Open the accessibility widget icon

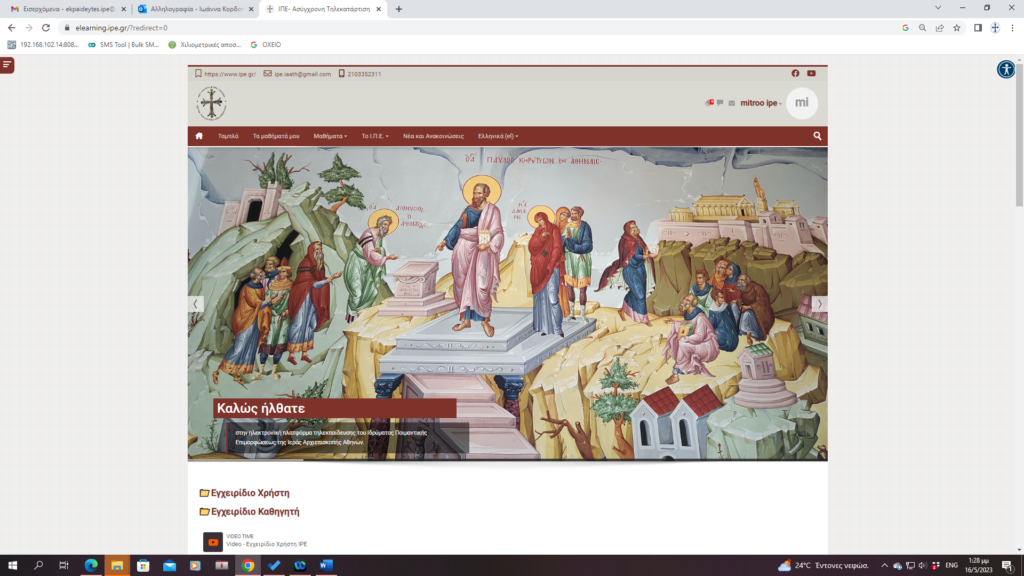tap(1005, 69)
